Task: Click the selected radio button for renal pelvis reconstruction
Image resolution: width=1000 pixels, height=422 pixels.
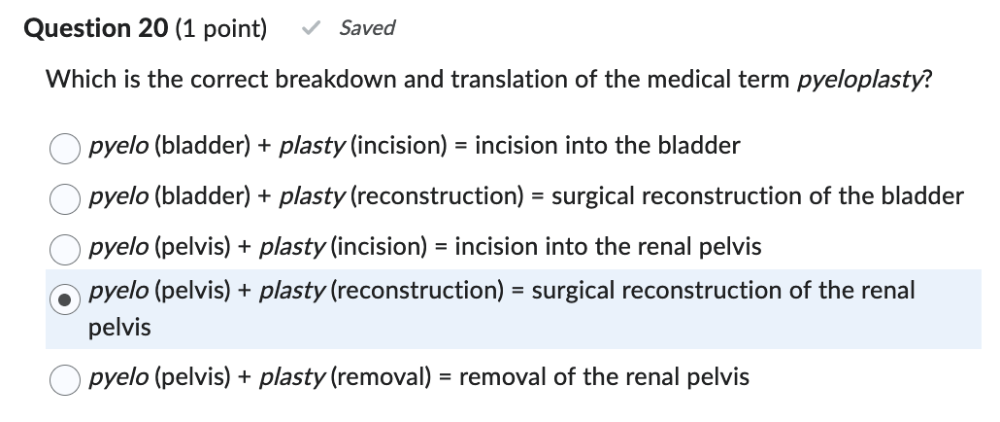Action: click(65, 298)
